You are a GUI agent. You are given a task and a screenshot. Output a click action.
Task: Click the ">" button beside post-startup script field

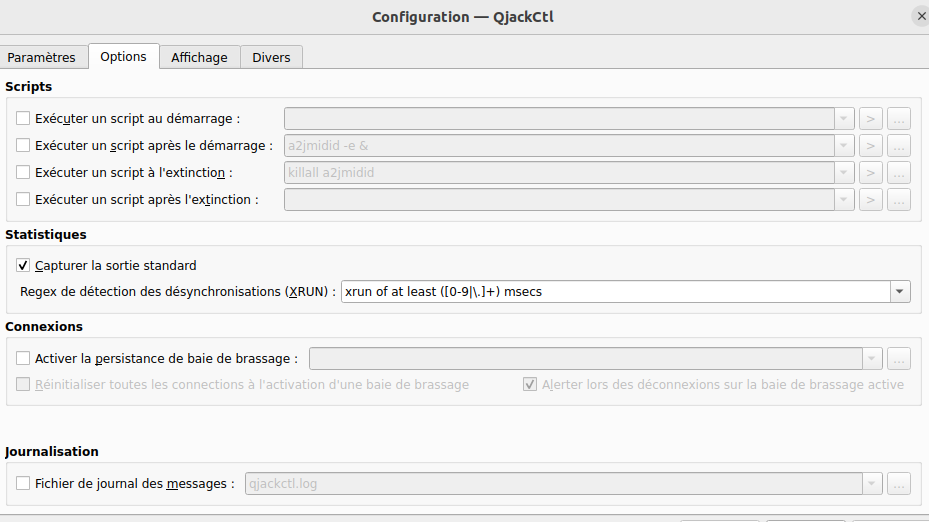coord(870,146)
